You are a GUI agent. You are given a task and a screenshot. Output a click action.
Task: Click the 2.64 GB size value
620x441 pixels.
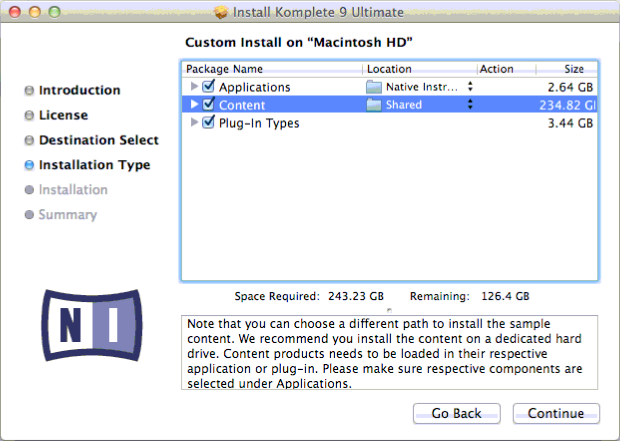click(570, 87)
